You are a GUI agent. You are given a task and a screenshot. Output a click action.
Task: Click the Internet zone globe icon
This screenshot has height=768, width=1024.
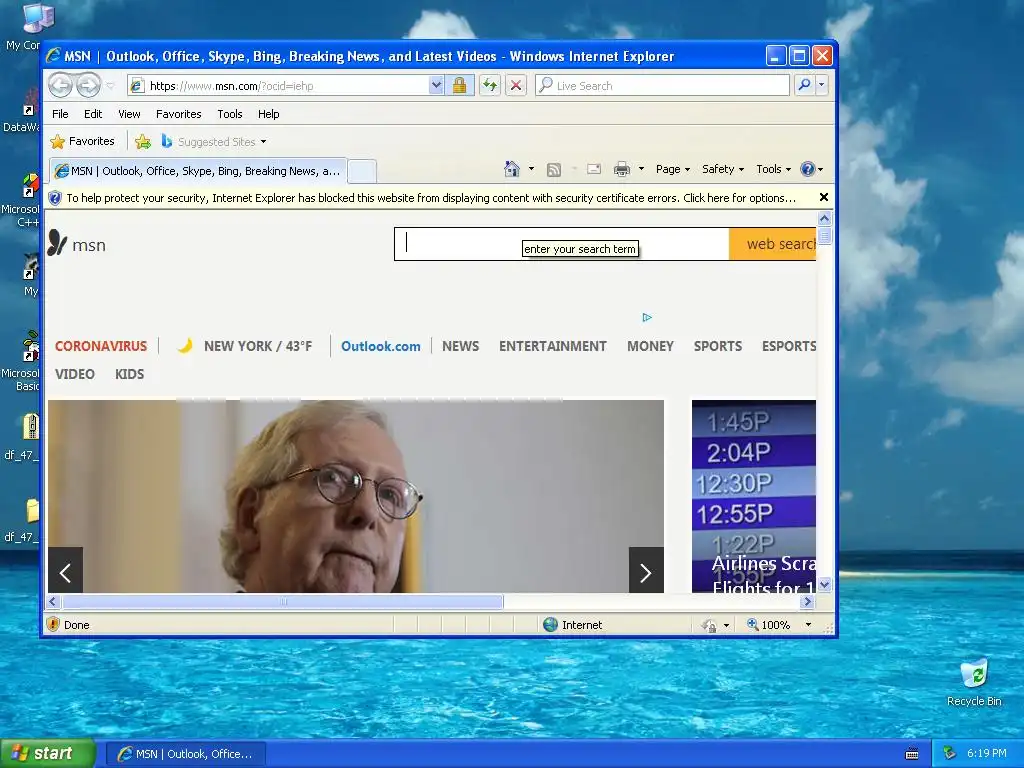(551, 624)
